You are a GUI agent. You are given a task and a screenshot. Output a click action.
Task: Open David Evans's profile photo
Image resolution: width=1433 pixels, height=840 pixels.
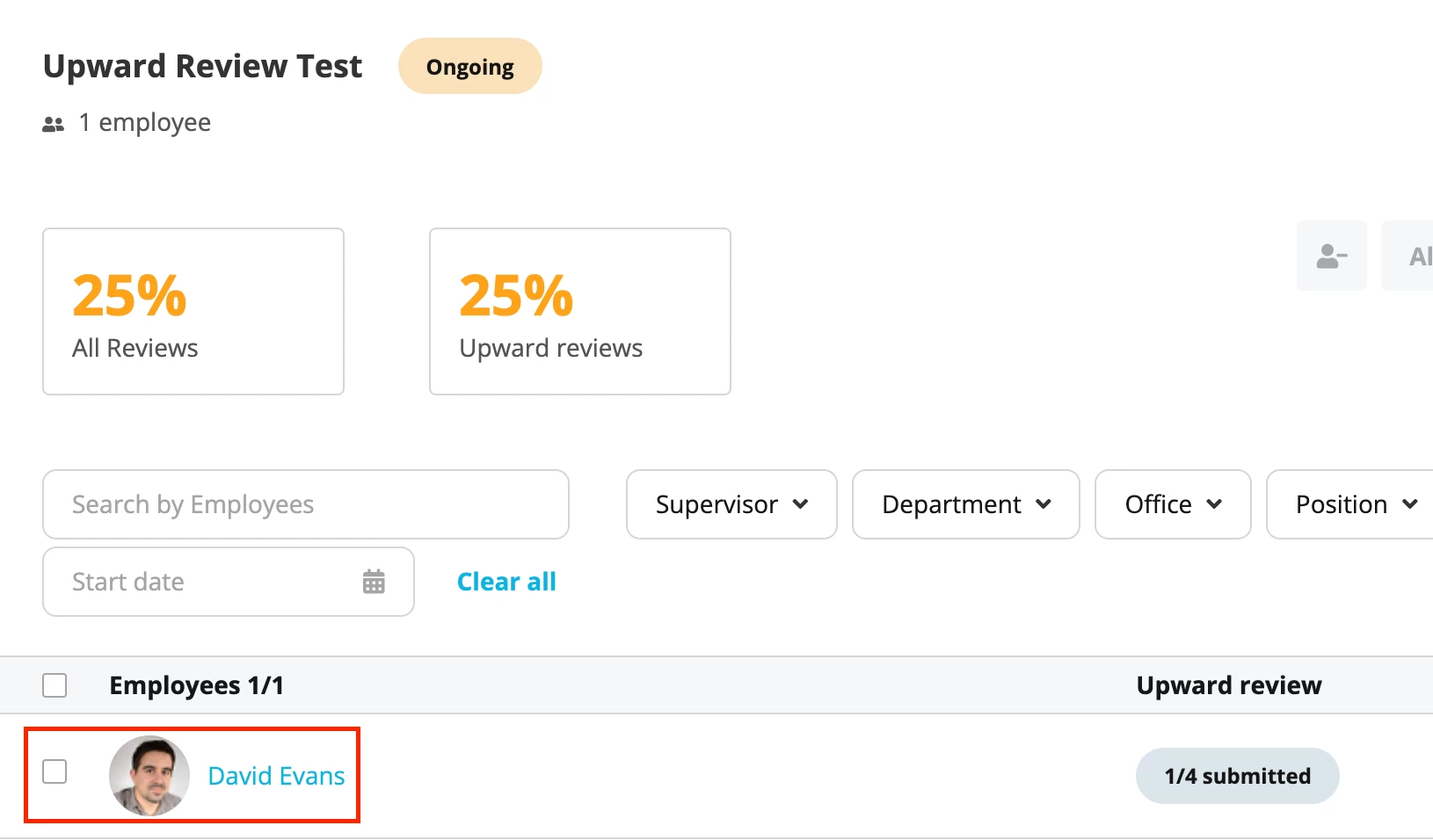149,776
